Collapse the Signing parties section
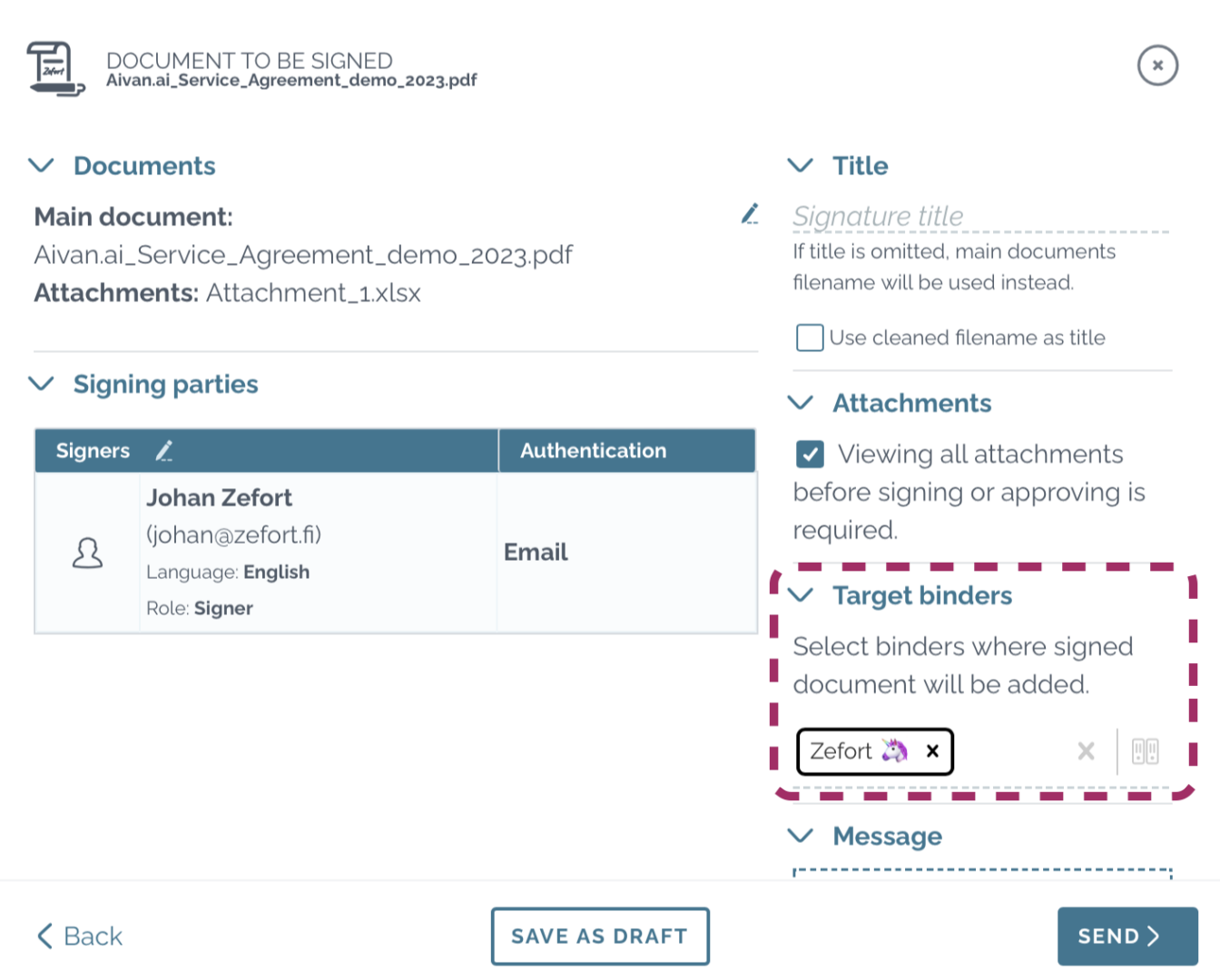The image size is (1220, 980). click(x=42, y=384)
